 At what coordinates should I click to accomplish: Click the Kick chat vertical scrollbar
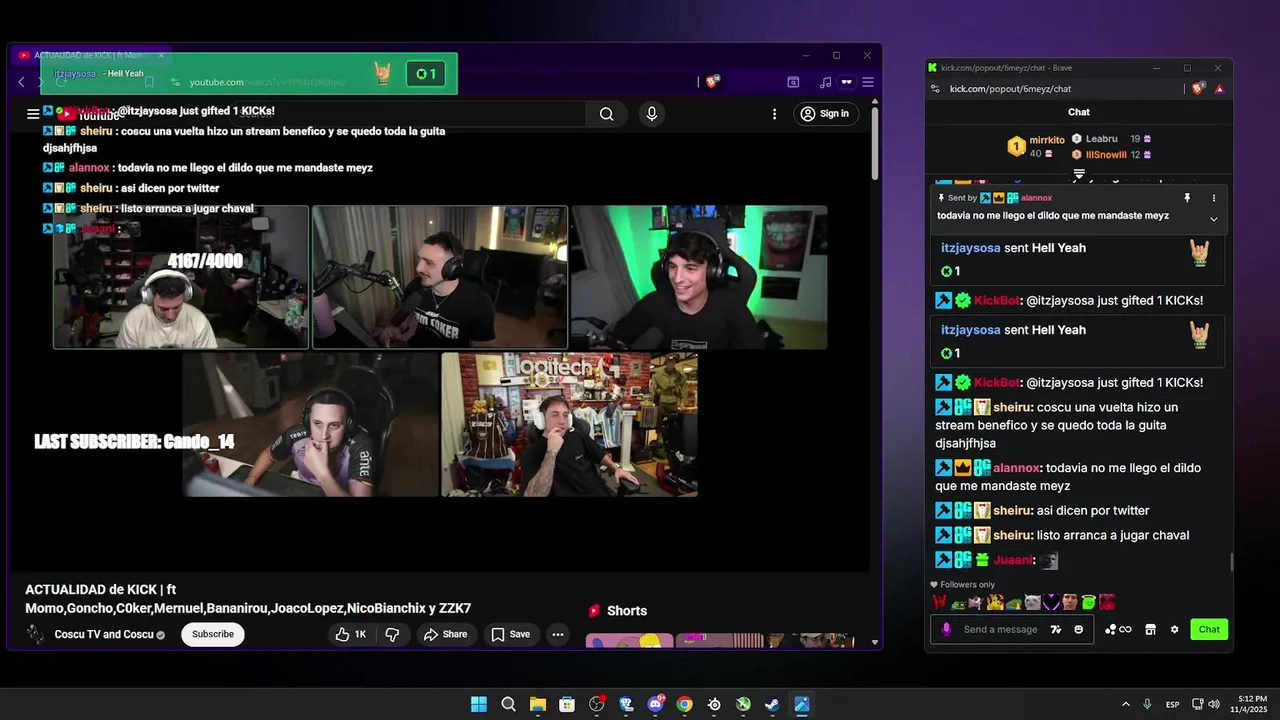tap(1231, 562)
